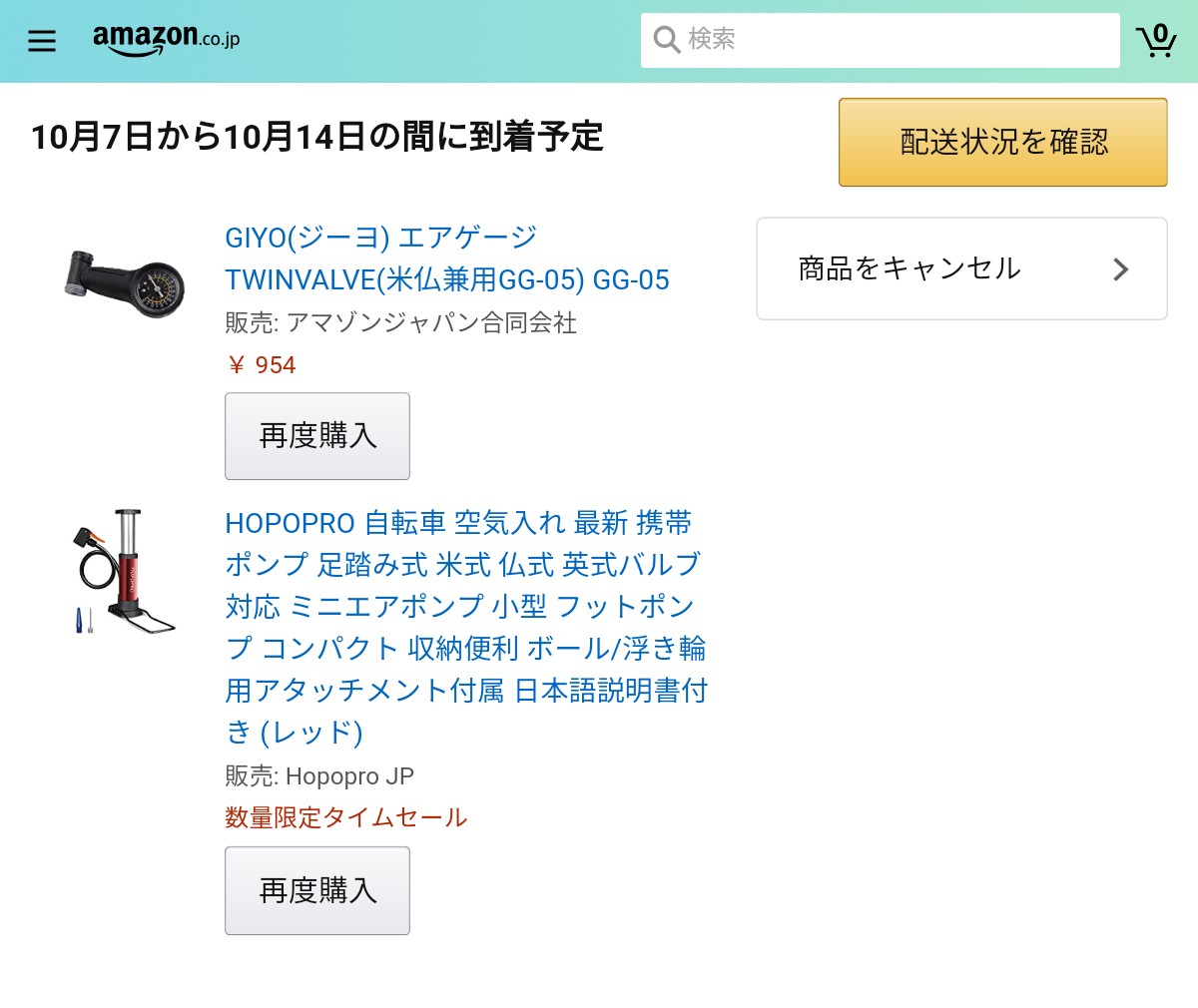The height and width of the screenshot is (1008, 1198).
Task: Open 商品をキャンセル option
Action: pyautogui.click(x=961, y=268)
